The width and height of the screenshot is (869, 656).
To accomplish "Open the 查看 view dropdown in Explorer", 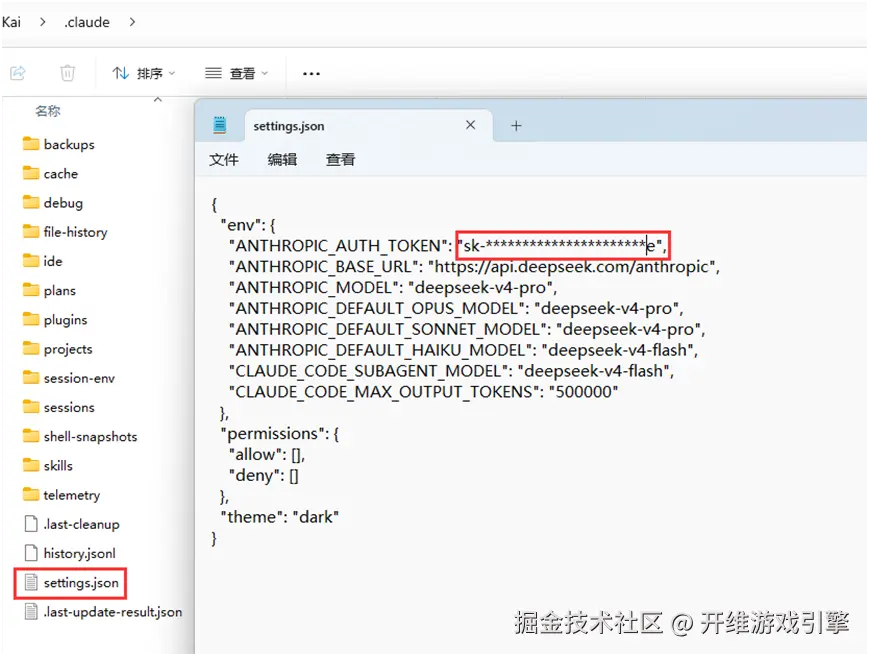I will tap(237, 73).
